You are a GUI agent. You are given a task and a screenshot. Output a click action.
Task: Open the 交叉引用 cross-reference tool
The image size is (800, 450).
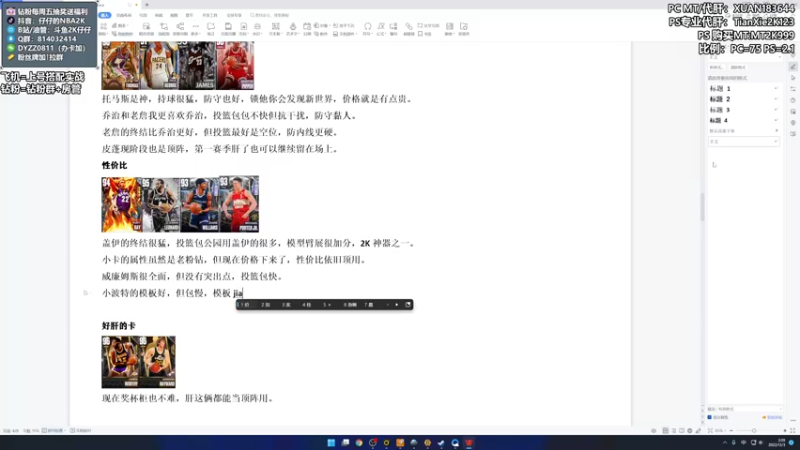[x=428, y=26]
